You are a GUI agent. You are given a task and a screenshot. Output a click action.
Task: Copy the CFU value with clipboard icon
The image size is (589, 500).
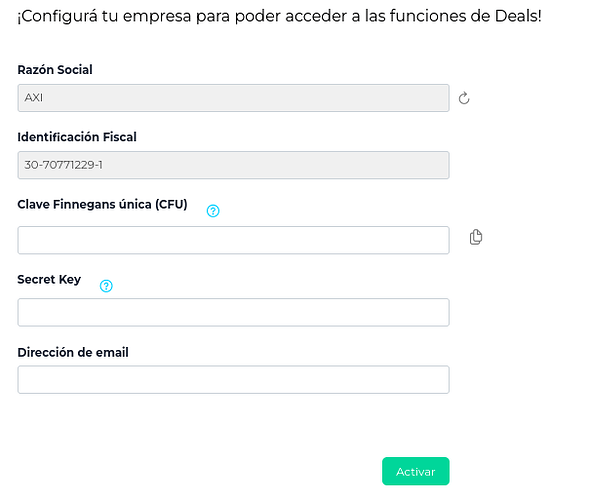(x=476, y=237)
